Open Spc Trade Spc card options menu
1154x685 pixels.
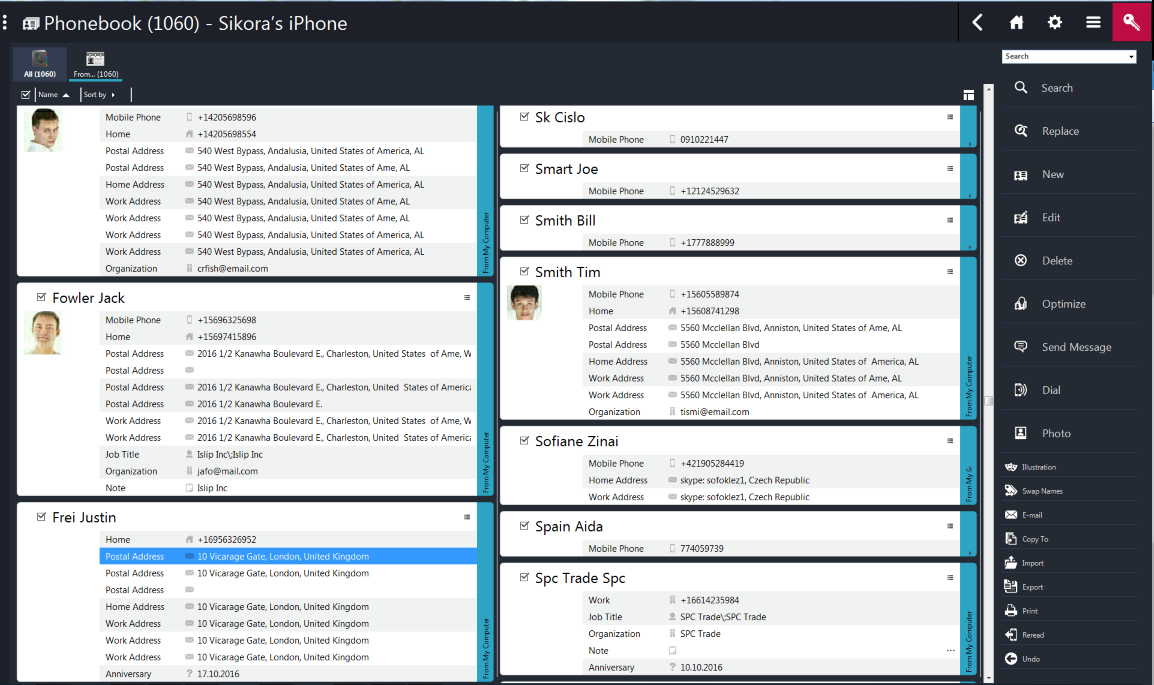(950, 578)
